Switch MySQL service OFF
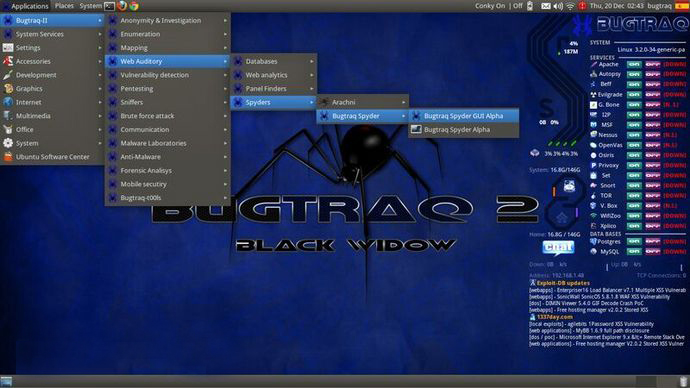 653,252
